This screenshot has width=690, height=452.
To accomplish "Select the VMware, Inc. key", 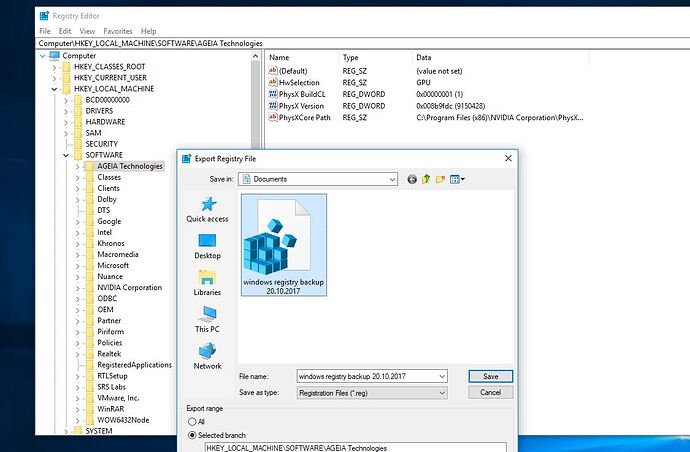I will point(118,398).
